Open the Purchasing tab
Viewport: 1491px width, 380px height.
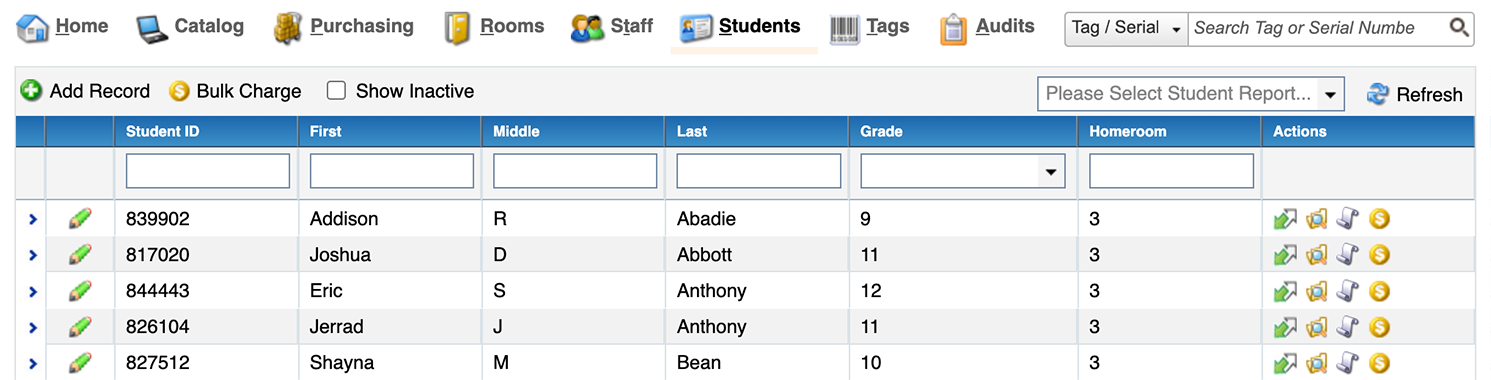344,27
